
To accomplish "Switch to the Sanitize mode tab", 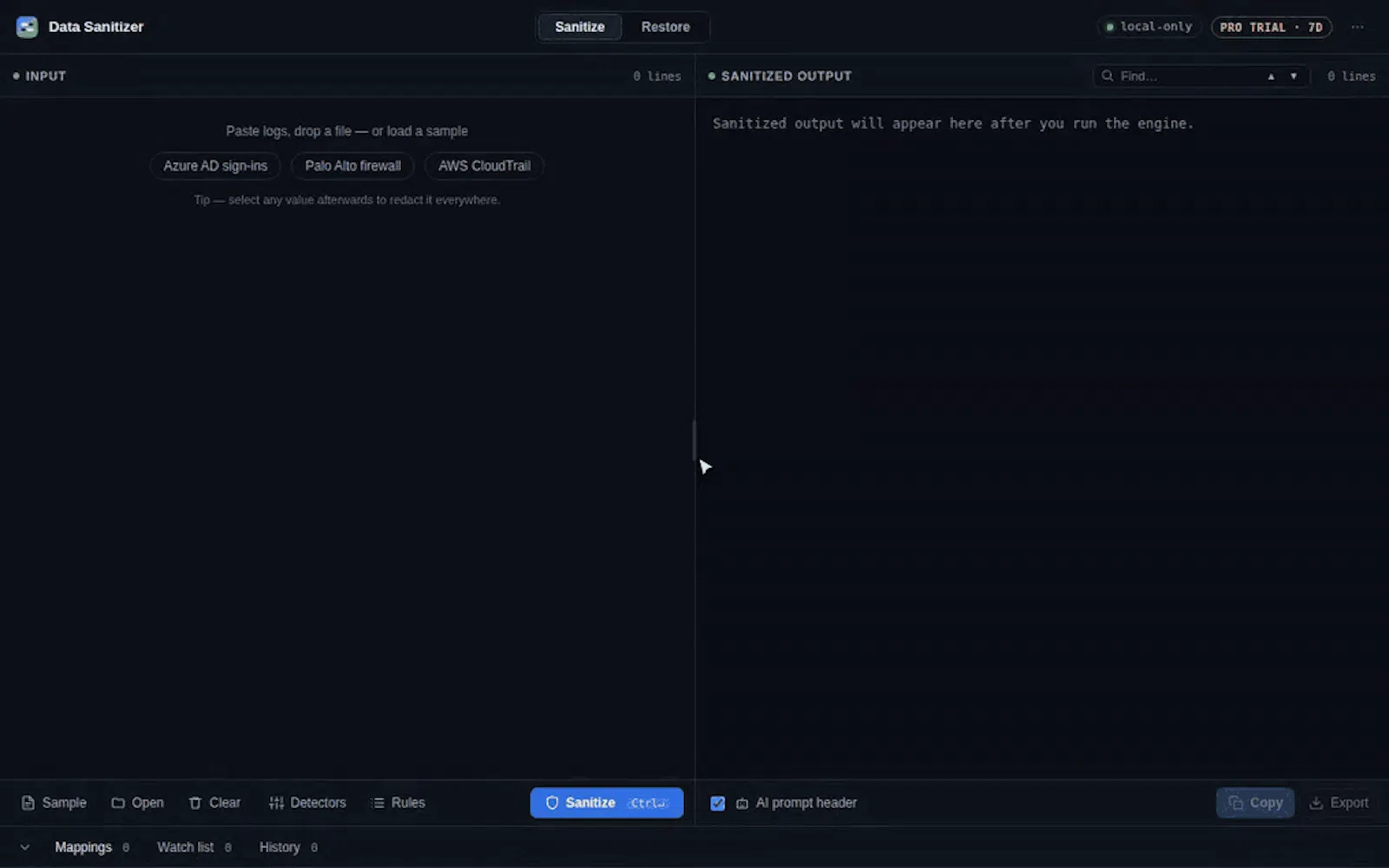I will click(x=579, y=27).
